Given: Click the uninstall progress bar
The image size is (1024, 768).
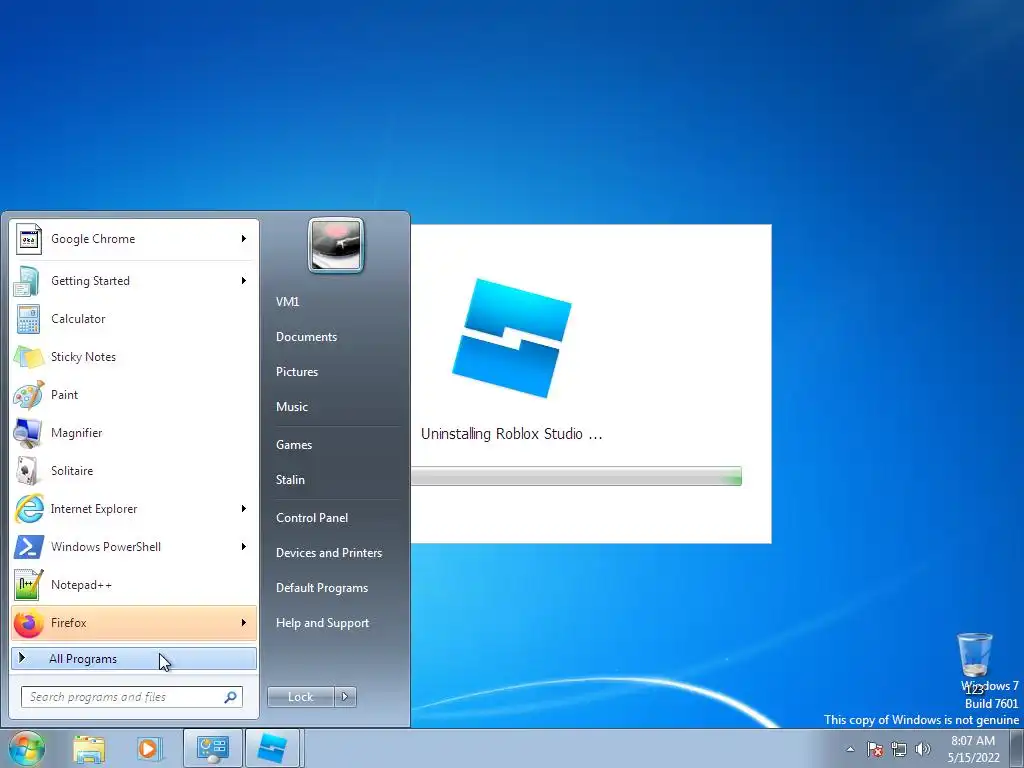Looking at the screenshot, I should click(x=576, y=476).
